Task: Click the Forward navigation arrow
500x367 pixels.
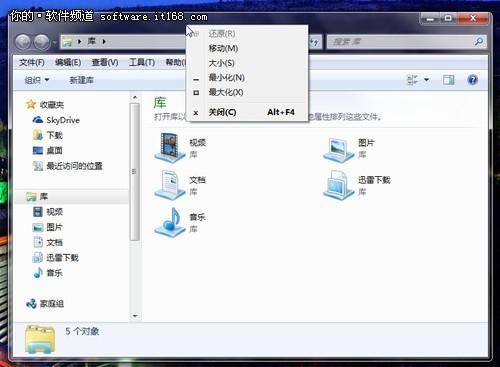Action: tap(42, 42)
